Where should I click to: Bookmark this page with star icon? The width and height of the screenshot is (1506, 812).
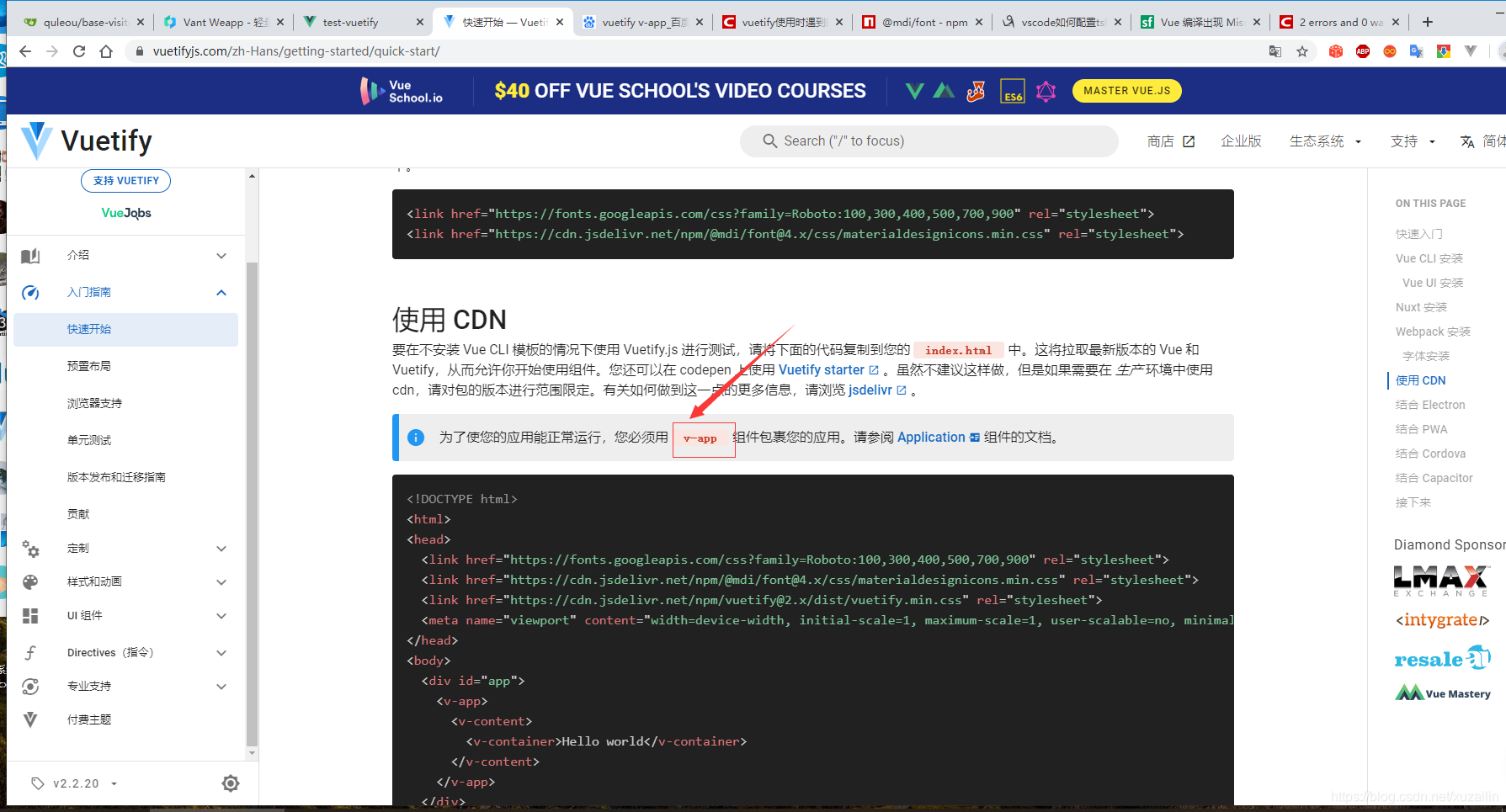pyautogui.click(x=1302, y=51)
